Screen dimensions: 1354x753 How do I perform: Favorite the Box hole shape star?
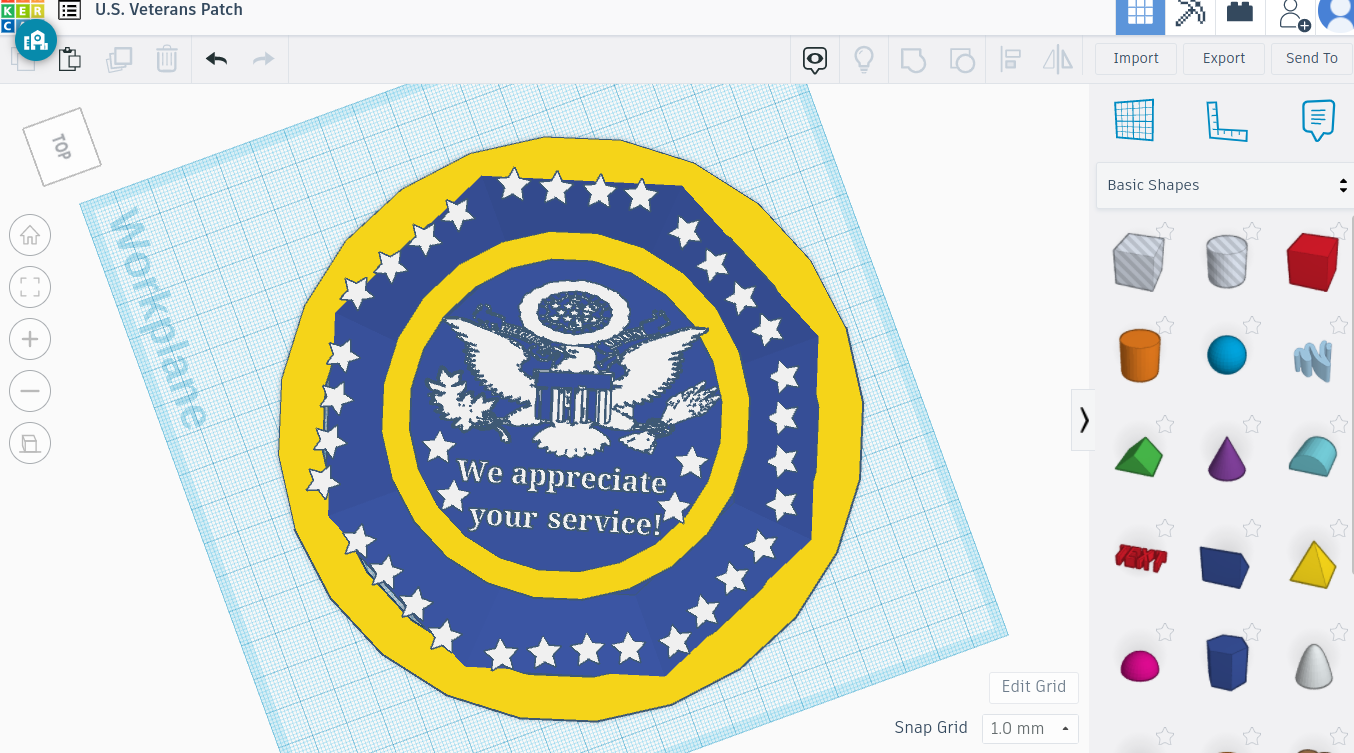coord(1165,232)
